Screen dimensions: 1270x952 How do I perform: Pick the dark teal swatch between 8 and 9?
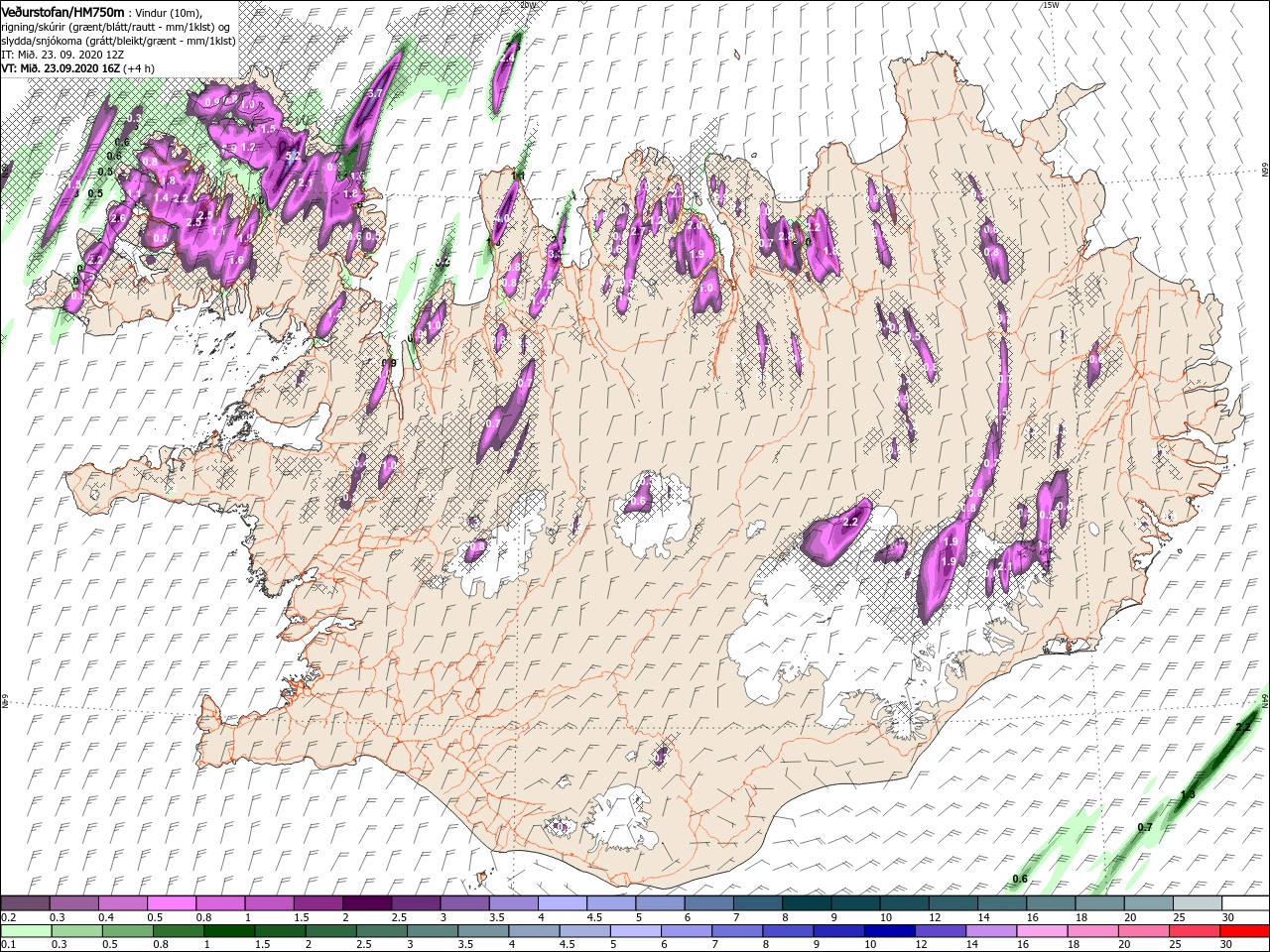806,903
